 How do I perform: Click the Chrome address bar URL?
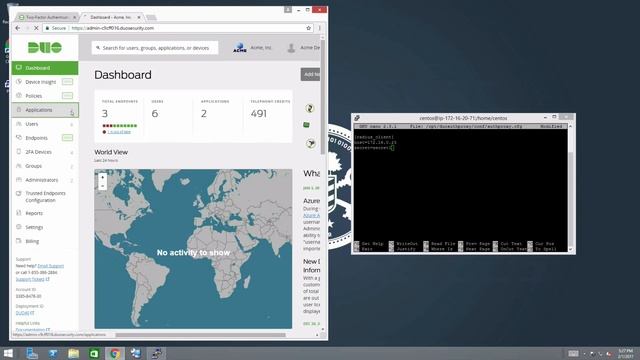click(113, 28)
